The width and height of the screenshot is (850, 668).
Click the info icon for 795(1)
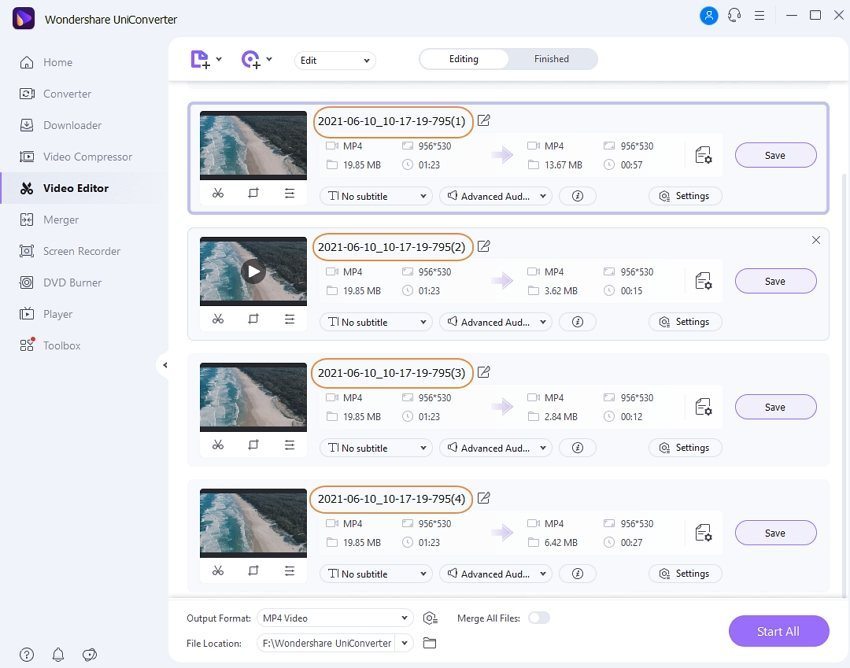[x=577, y=196]
